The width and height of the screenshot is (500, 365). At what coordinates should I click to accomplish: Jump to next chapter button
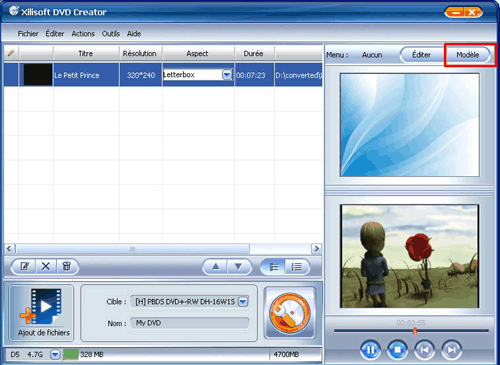click(x=451, y=350)
